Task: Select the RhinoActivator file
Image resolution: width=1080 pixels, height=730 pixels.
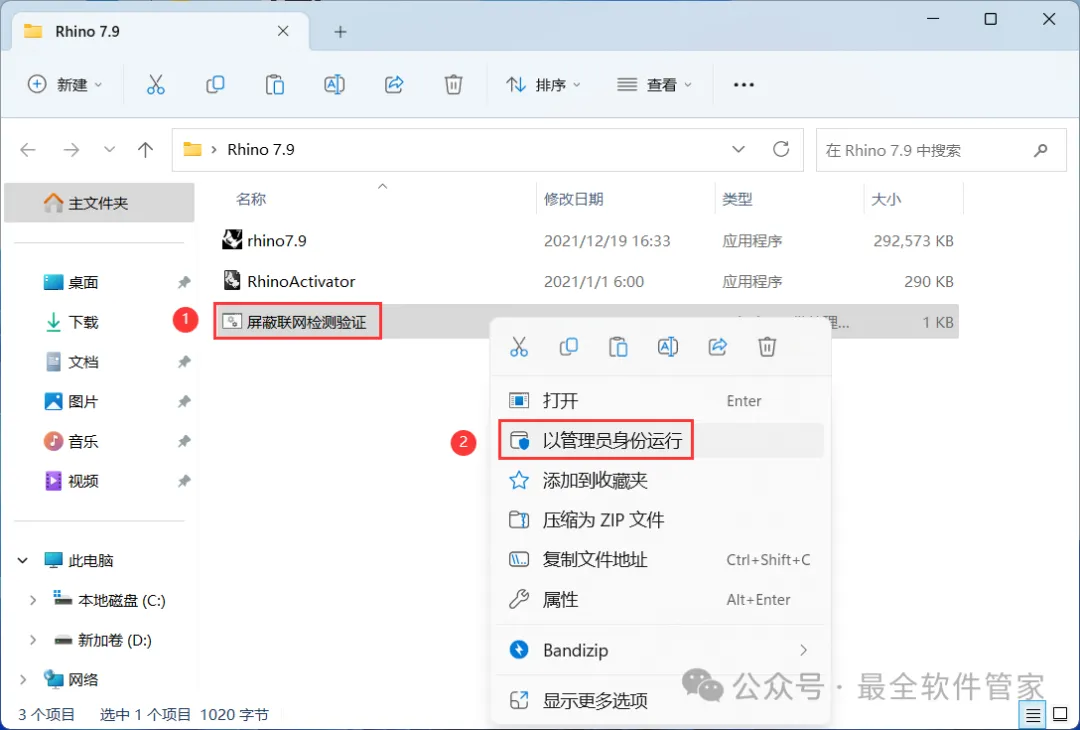Action: click(x=585, y=282)
